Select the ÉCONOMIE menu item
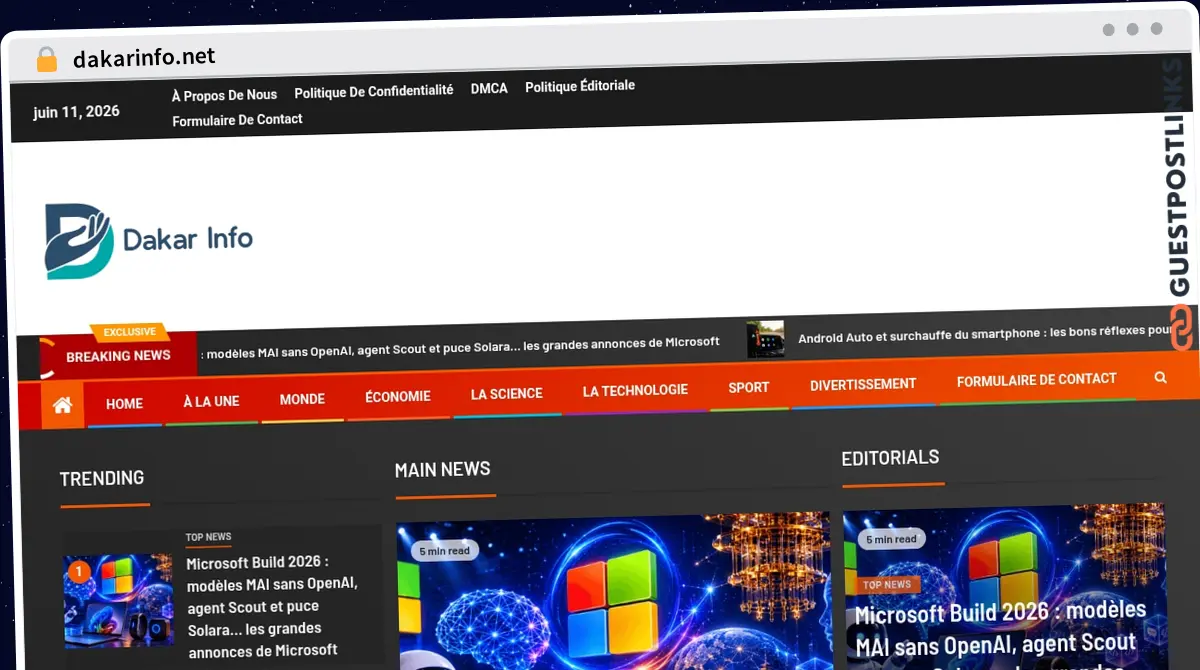Viewport: 1200px width, 670px height. pyautogui.click(x=397, y=396)
